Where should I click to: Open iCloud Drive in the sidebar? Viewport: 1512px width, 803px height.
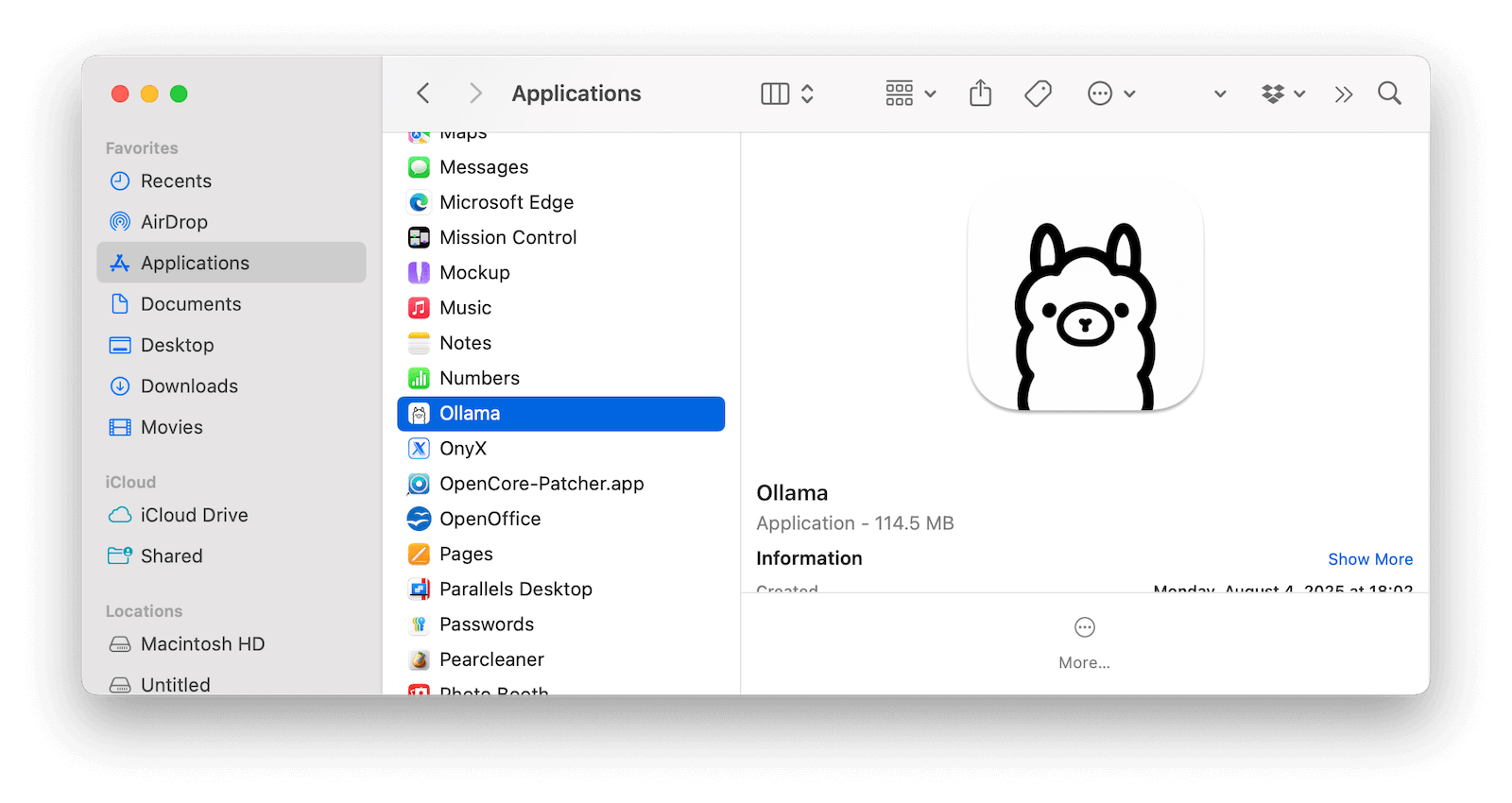coord(232,515)
